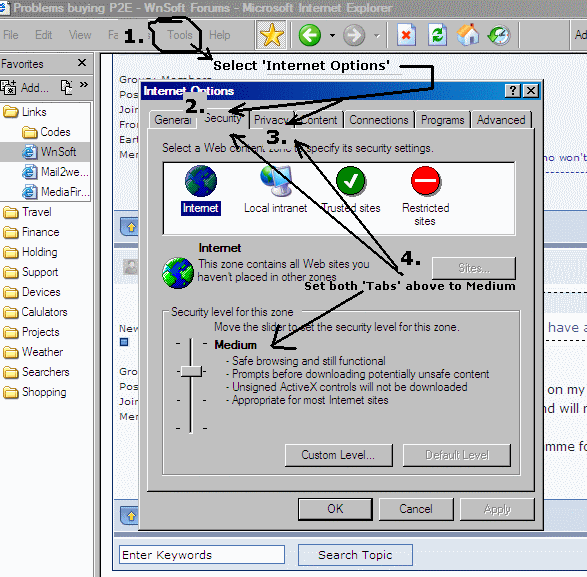Click the security level slider handle

tap(191, 371)
